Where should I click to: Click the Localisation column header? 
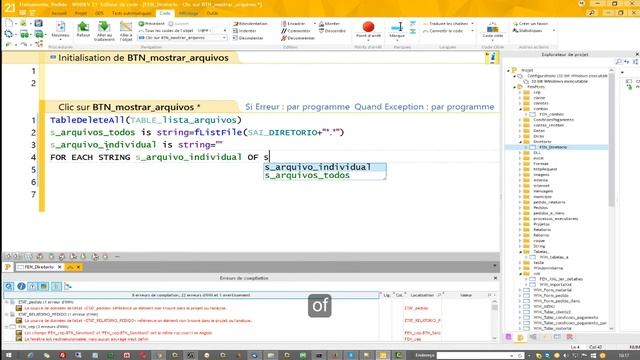(422, 295)
